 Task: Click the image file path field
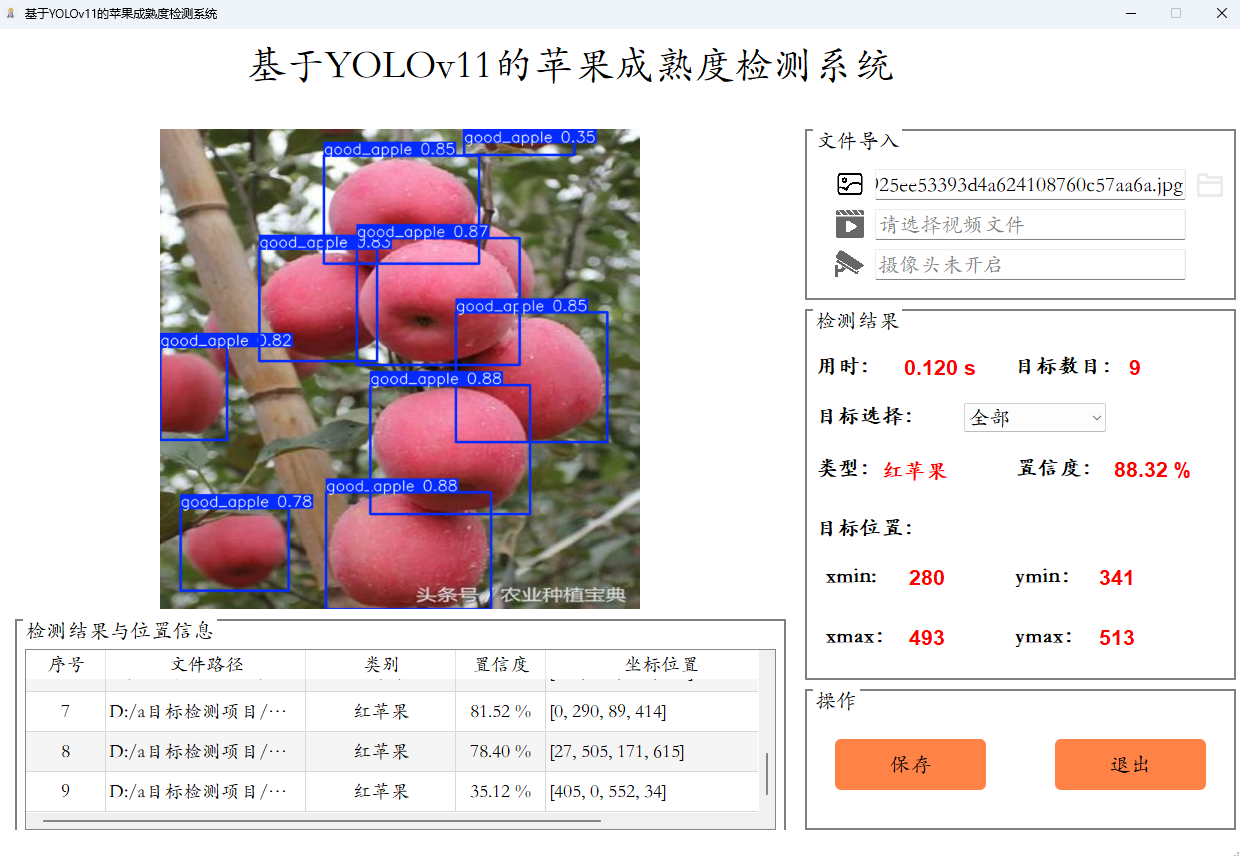[x=1029, y=185]
